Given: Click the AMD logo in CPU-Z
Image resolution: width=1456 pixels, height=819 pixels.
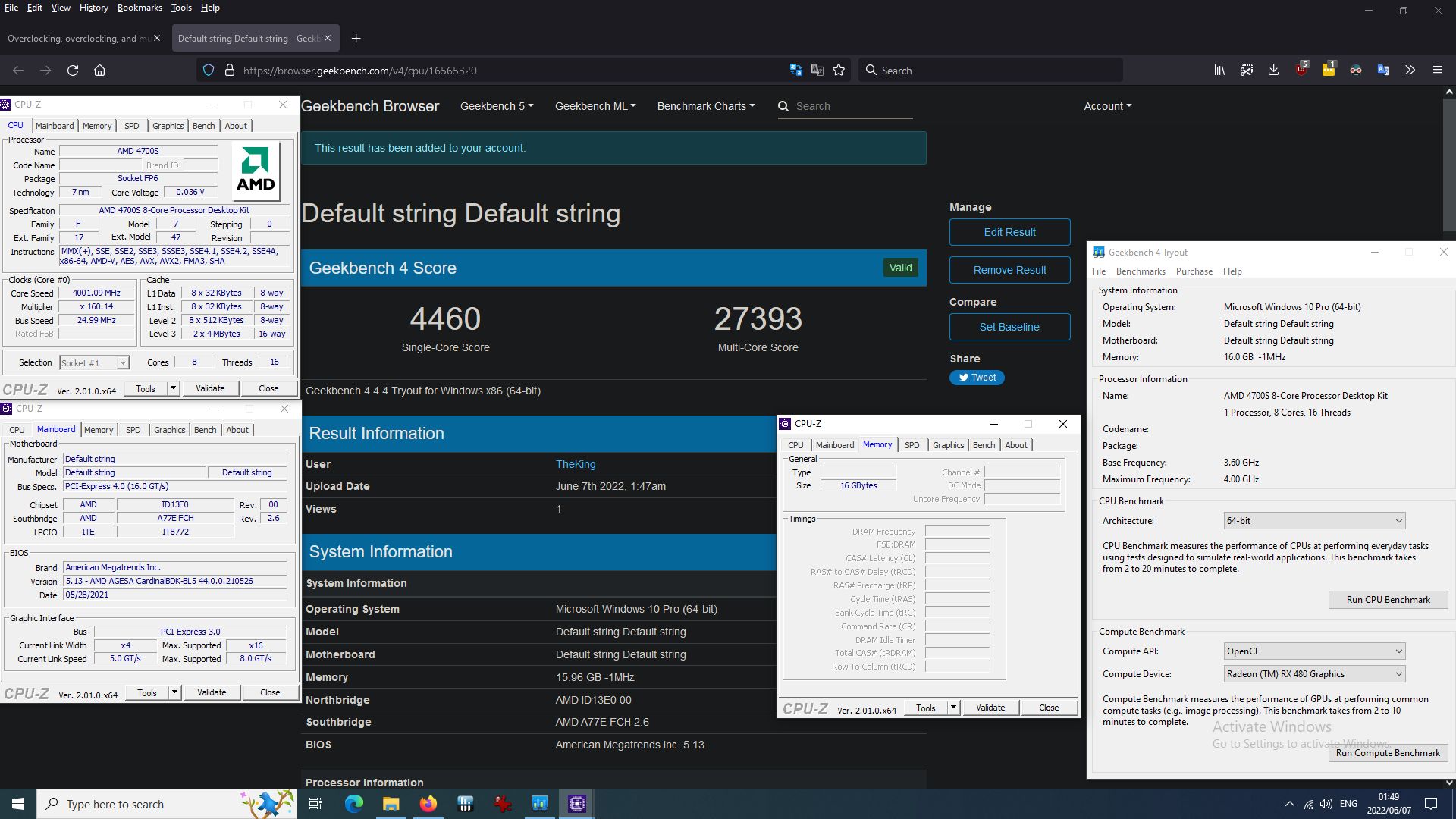Looking at the screenshot, I should 256,171.
